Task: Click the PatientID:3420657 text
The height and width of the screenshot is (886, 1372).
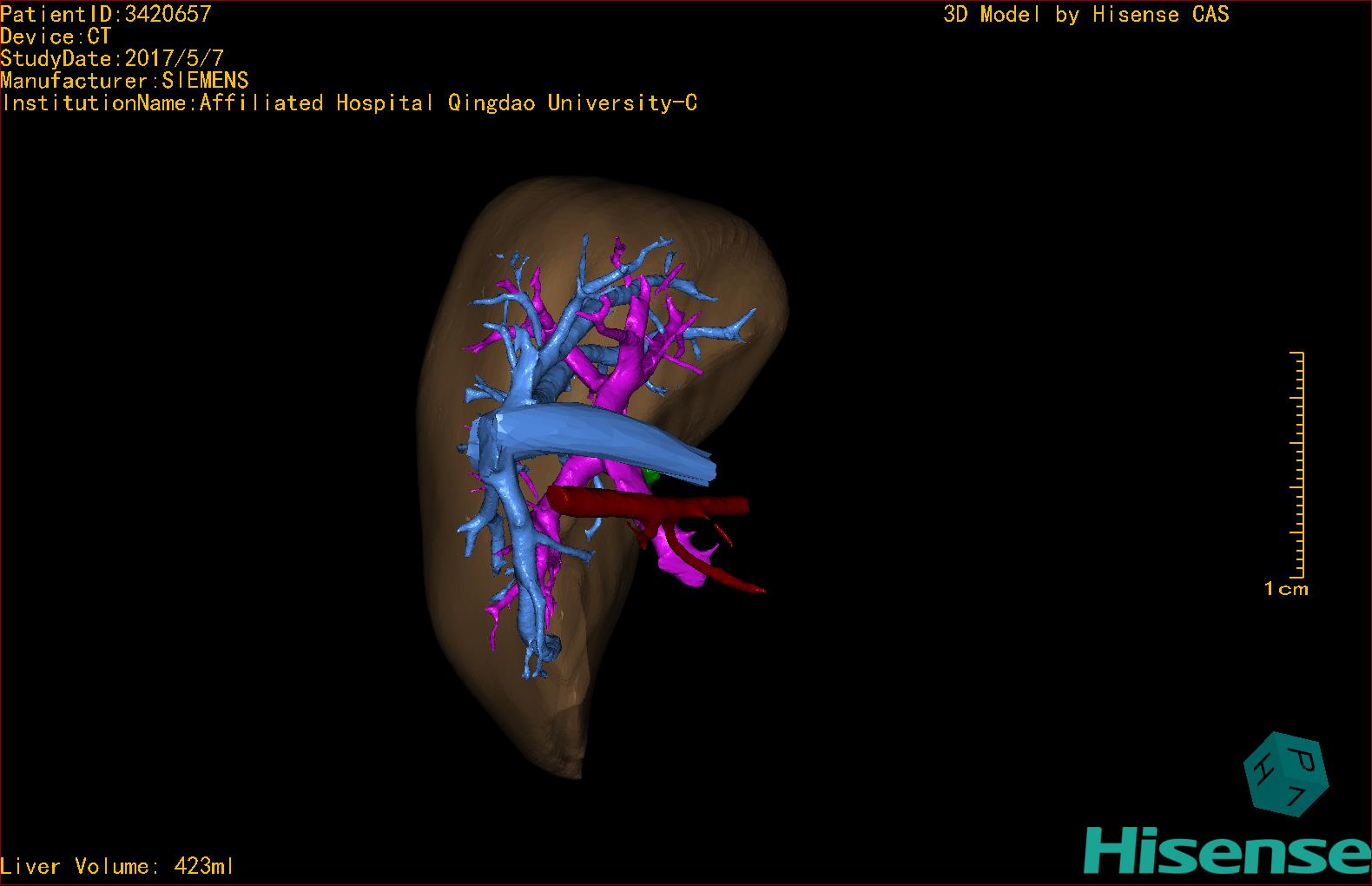Action: tap(106, 14)
